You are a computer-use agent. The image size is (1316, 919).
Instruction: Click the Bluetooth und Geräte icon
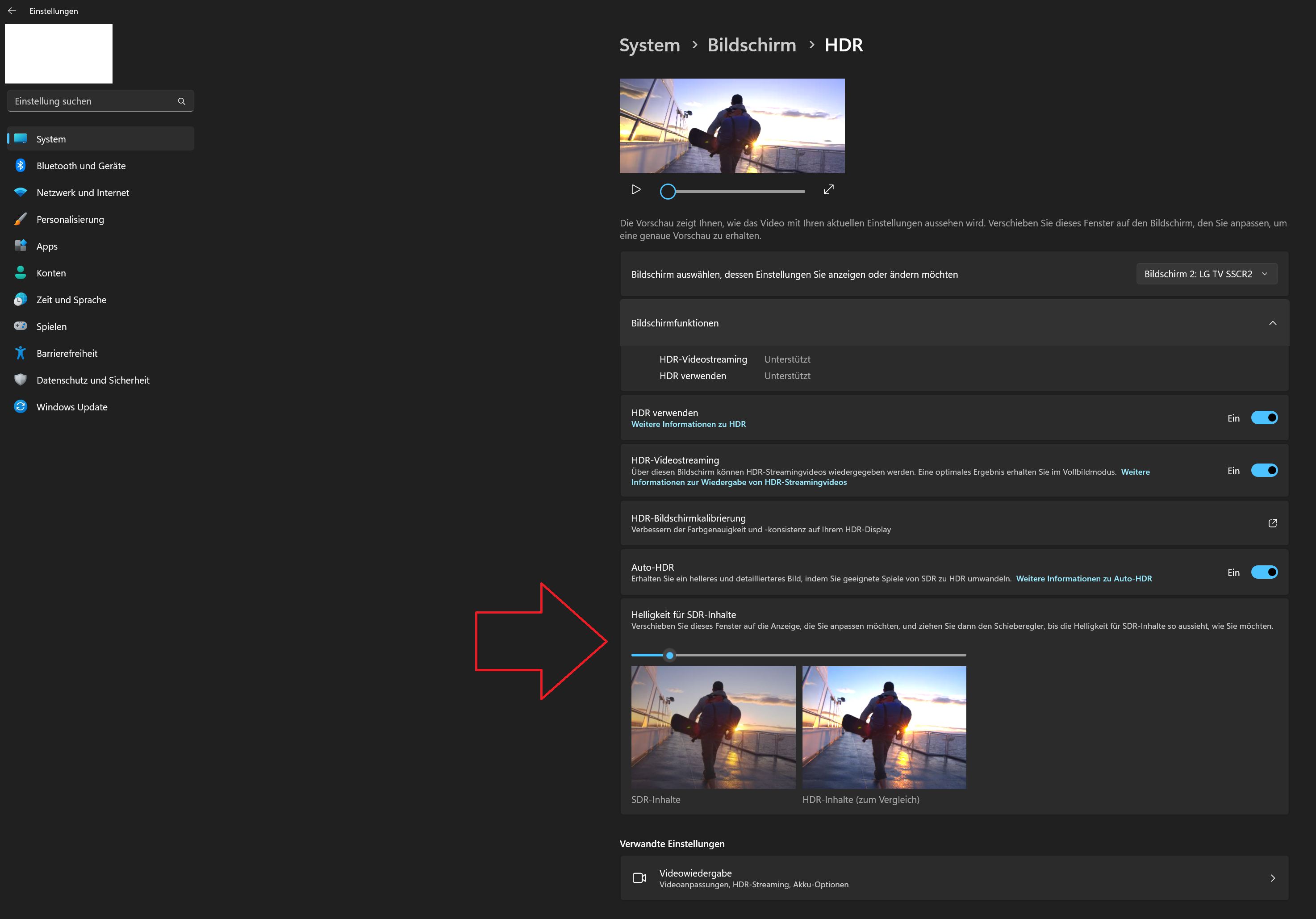coord(21,166)
